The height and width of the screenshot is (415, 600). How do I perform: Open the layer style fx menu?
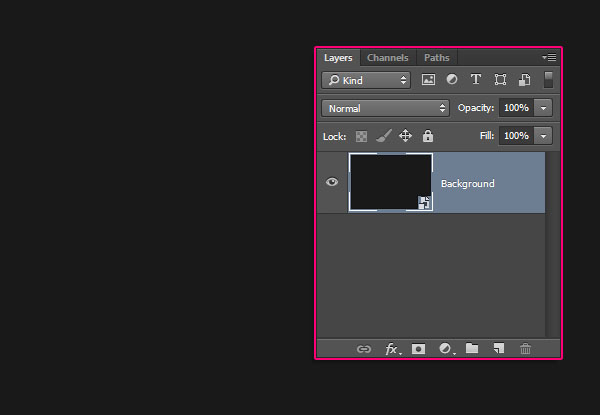[x=392, y=349]
